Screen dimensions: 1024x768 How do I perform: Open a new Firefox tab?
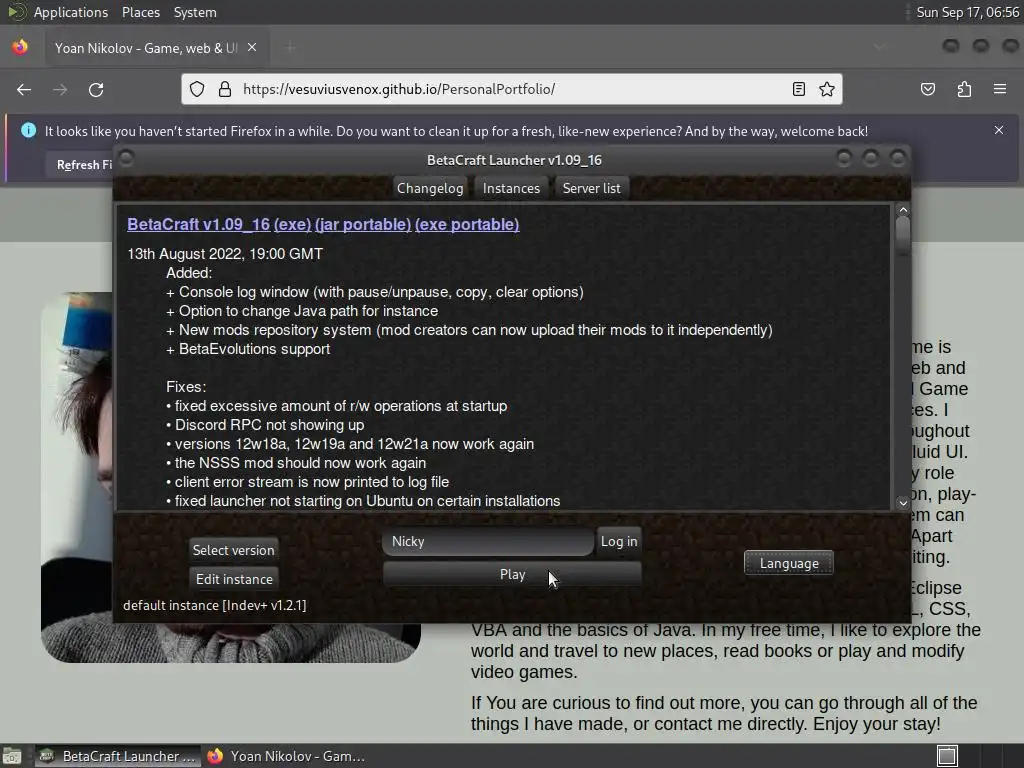(290, 48)
